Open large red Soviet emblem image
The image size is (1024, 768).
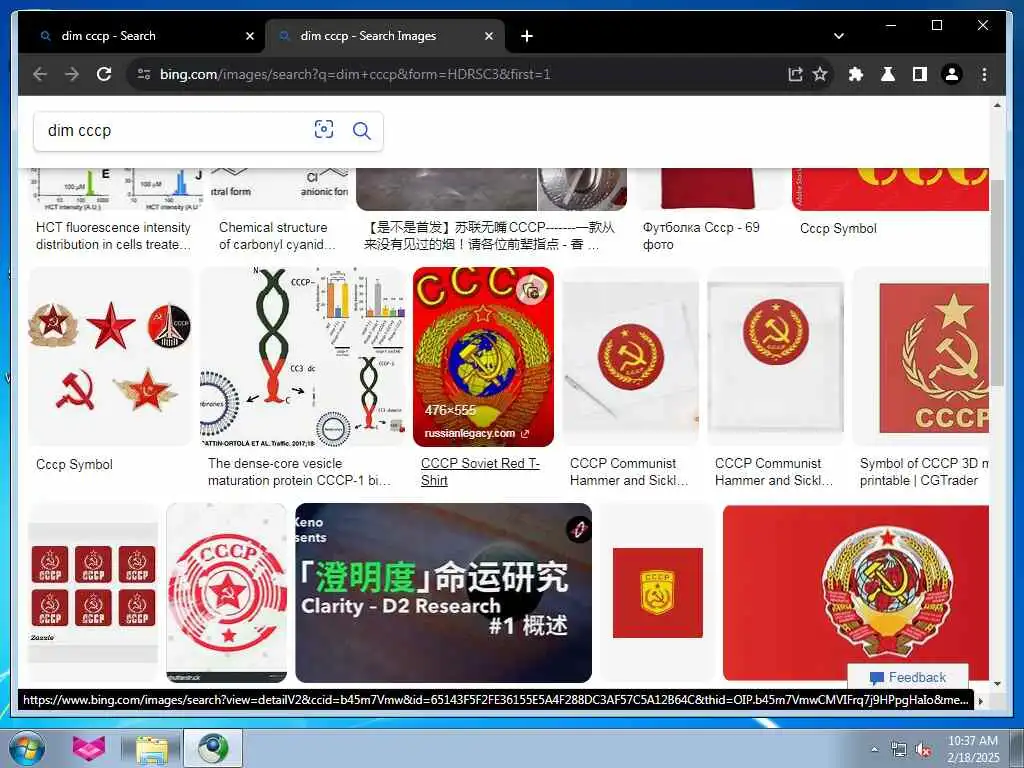pyautogui.click(x=856, y=592)
